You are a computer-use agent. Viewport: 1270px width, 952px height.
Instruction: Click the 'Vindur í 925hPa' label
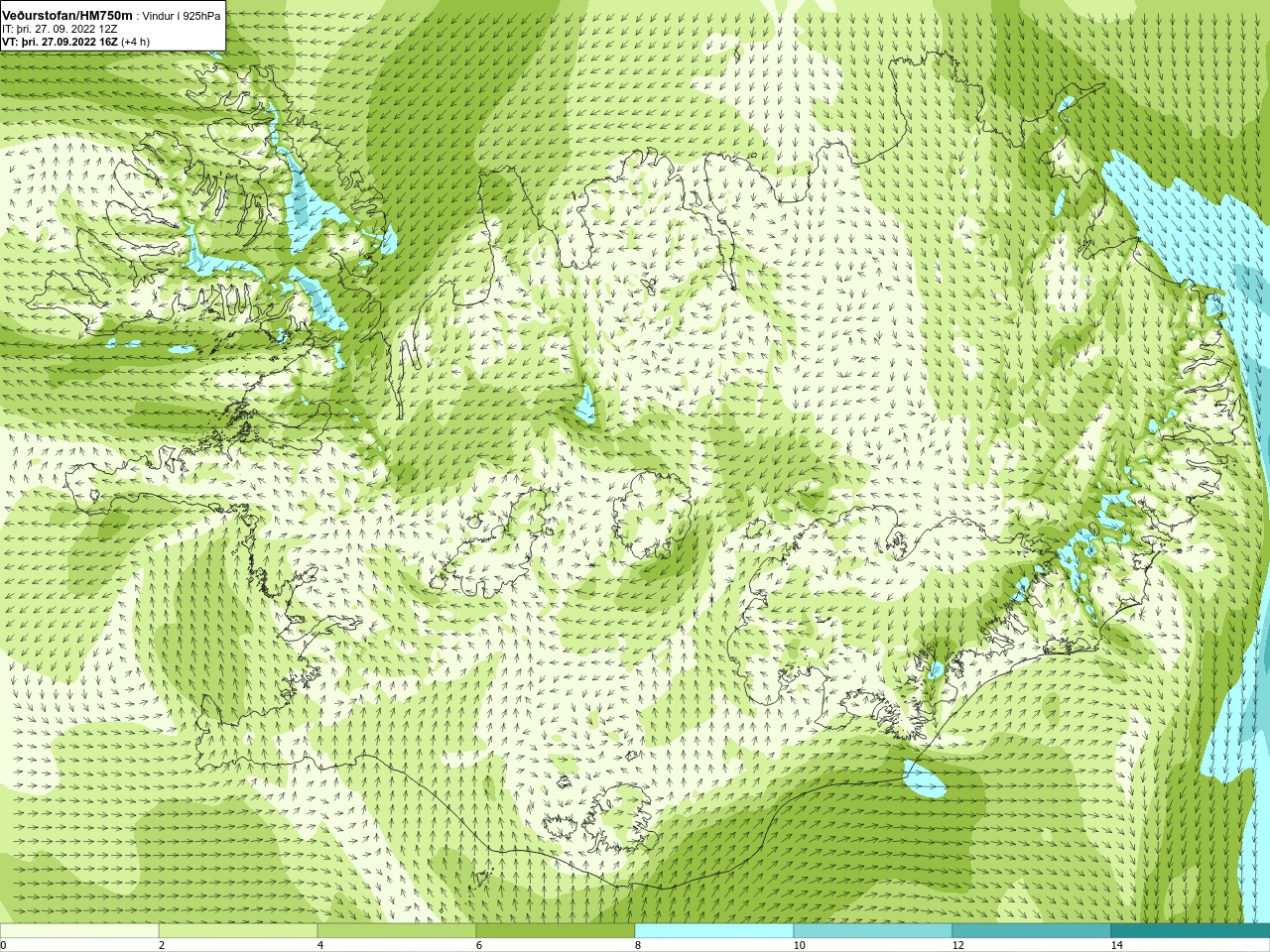click(x=182, y=17)
